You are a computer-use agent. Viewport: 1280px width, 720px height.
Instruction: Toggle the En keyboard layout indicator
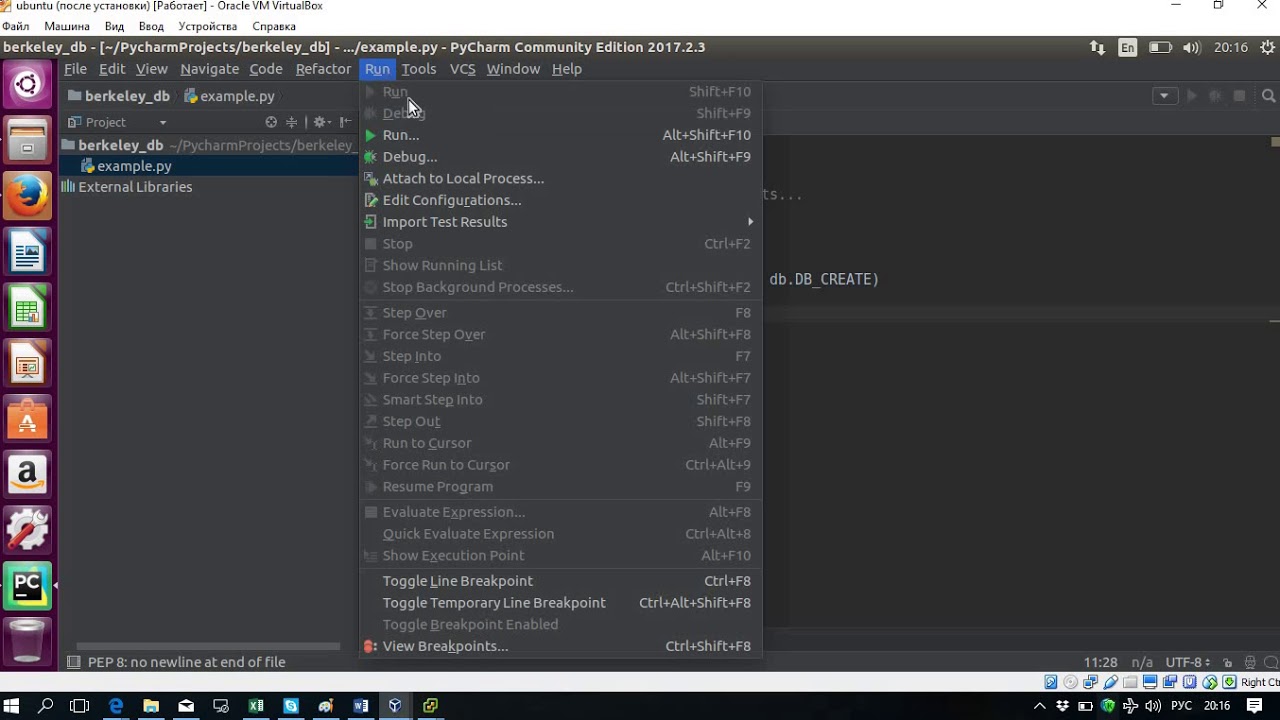(1128, 47)
